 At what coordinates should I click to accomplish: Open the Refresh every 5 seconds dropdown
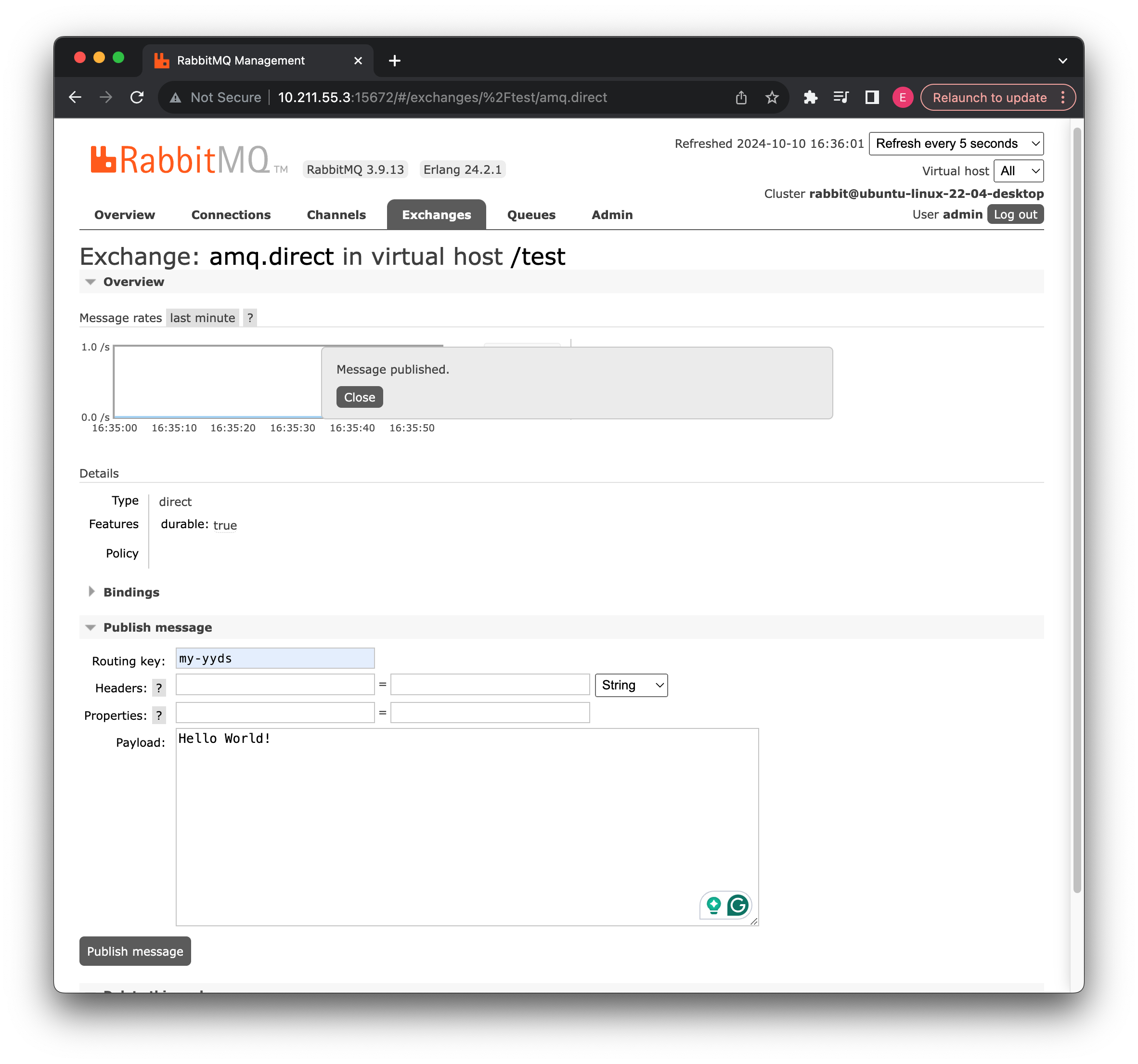coord(956,144)
